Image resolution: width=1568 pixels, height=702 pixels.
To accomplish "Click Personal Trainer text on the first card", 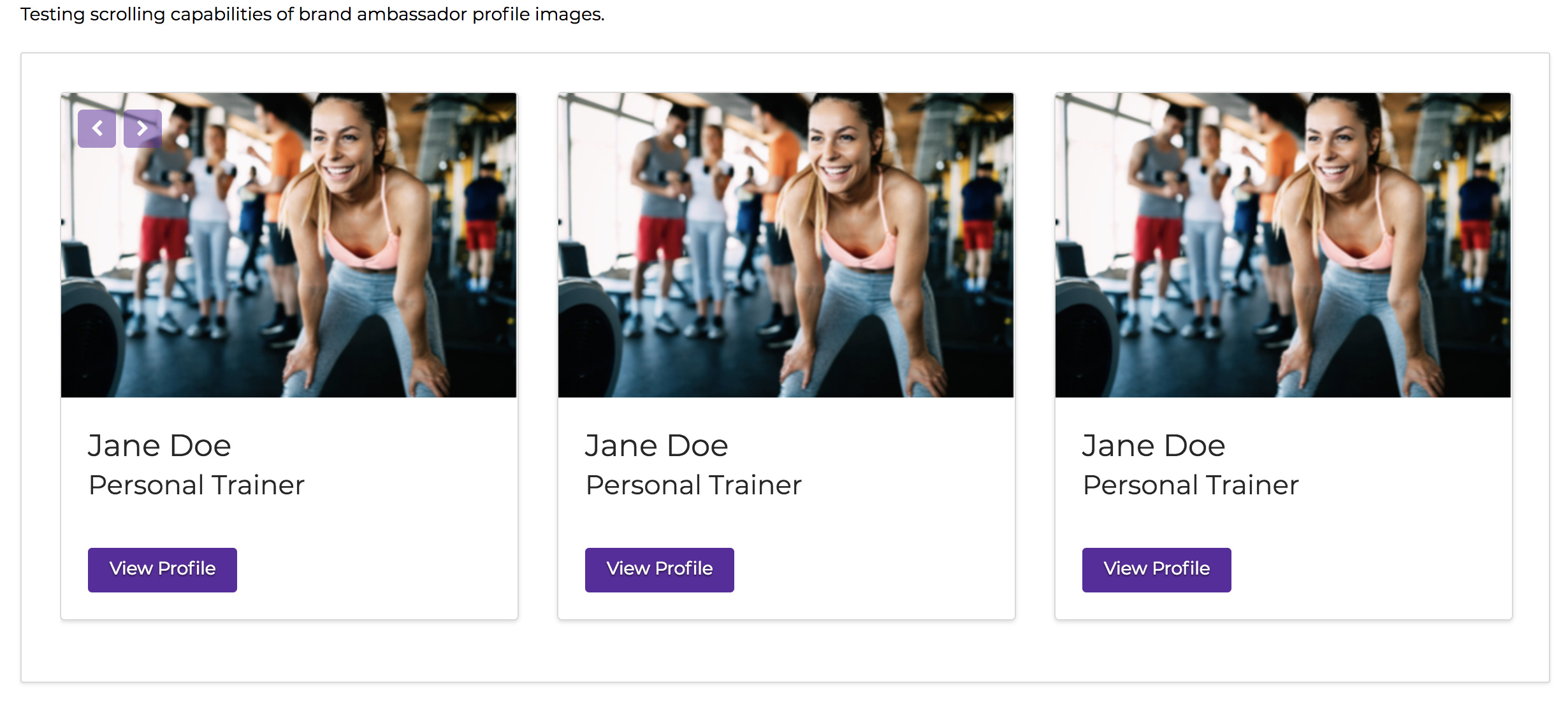I will [x=196, y=485].
